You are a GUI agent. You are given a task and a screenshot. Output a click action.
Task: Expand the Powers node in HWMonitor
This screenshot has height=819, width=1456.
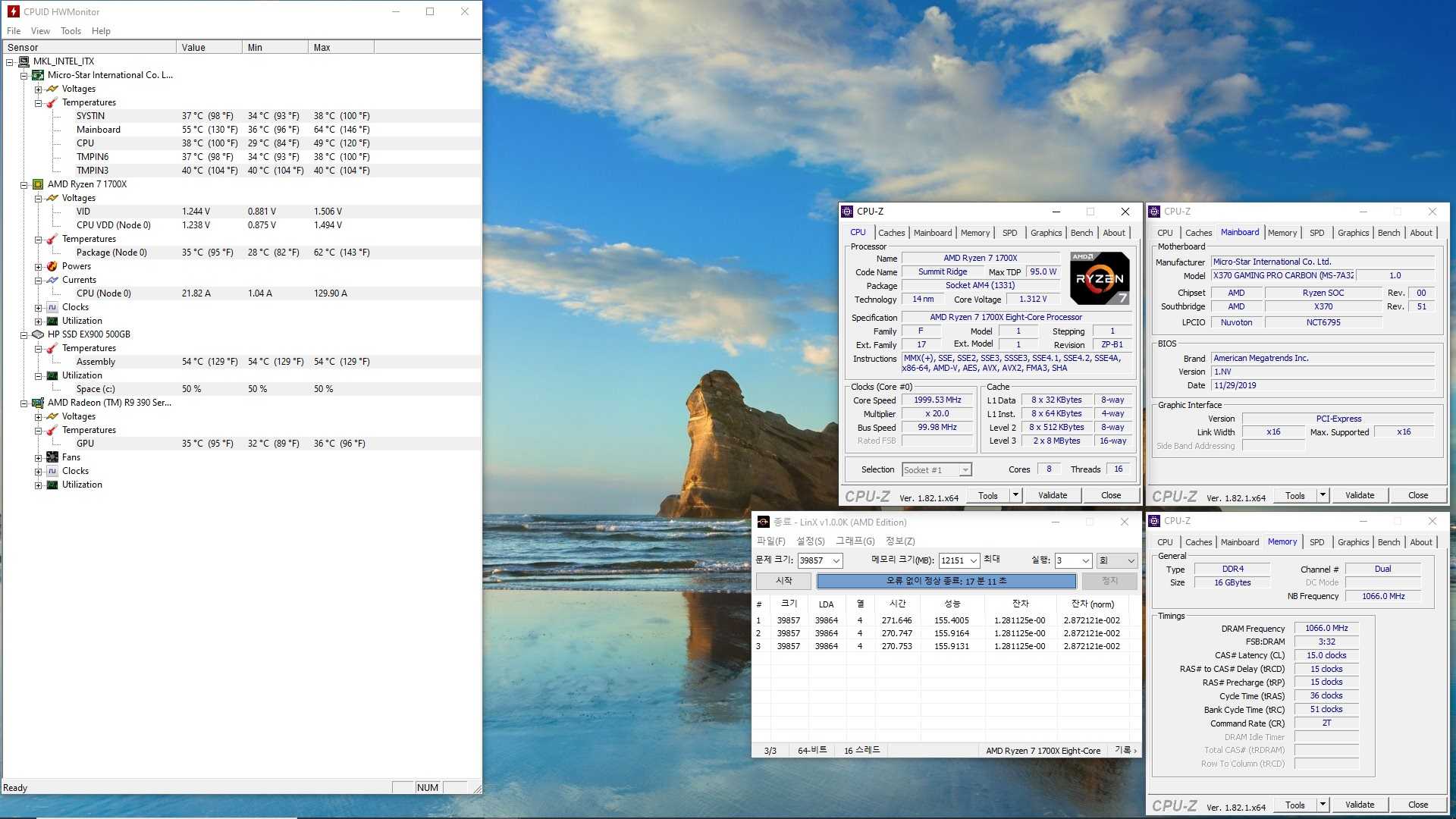click(39, 266)
